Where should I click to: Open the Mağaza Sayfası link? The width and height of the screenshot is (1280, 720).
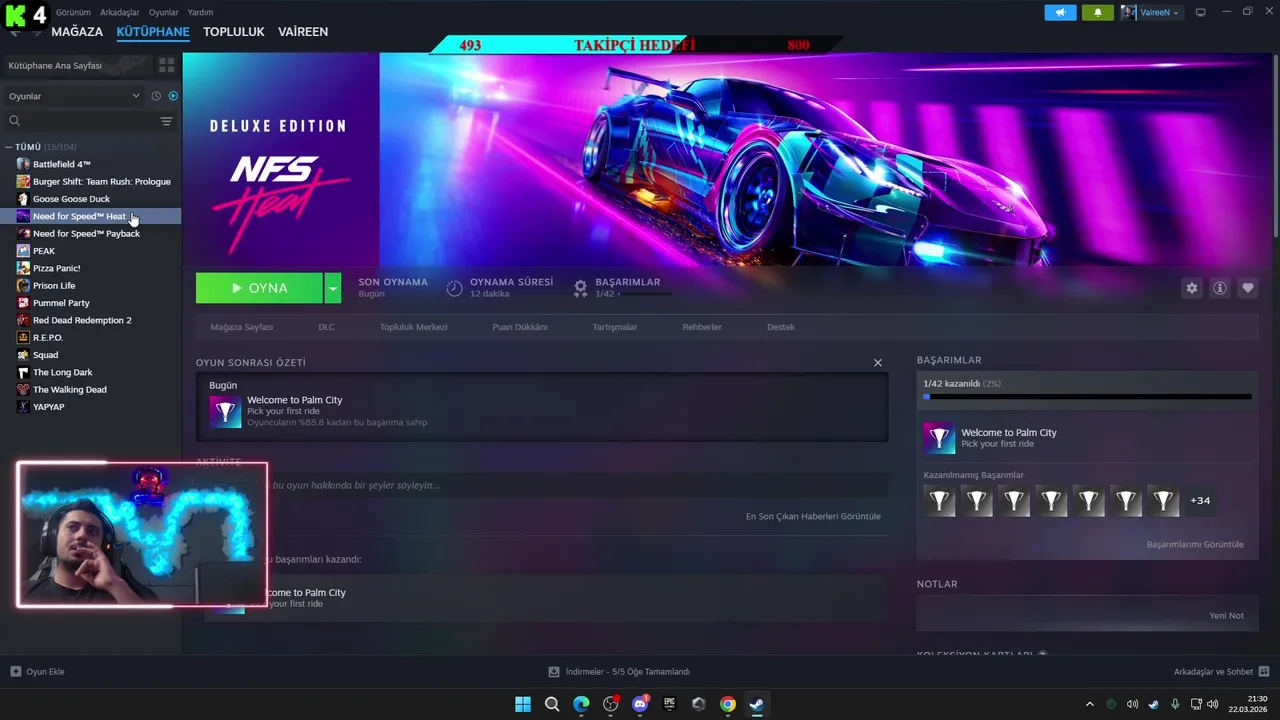(x=241, y=327)
